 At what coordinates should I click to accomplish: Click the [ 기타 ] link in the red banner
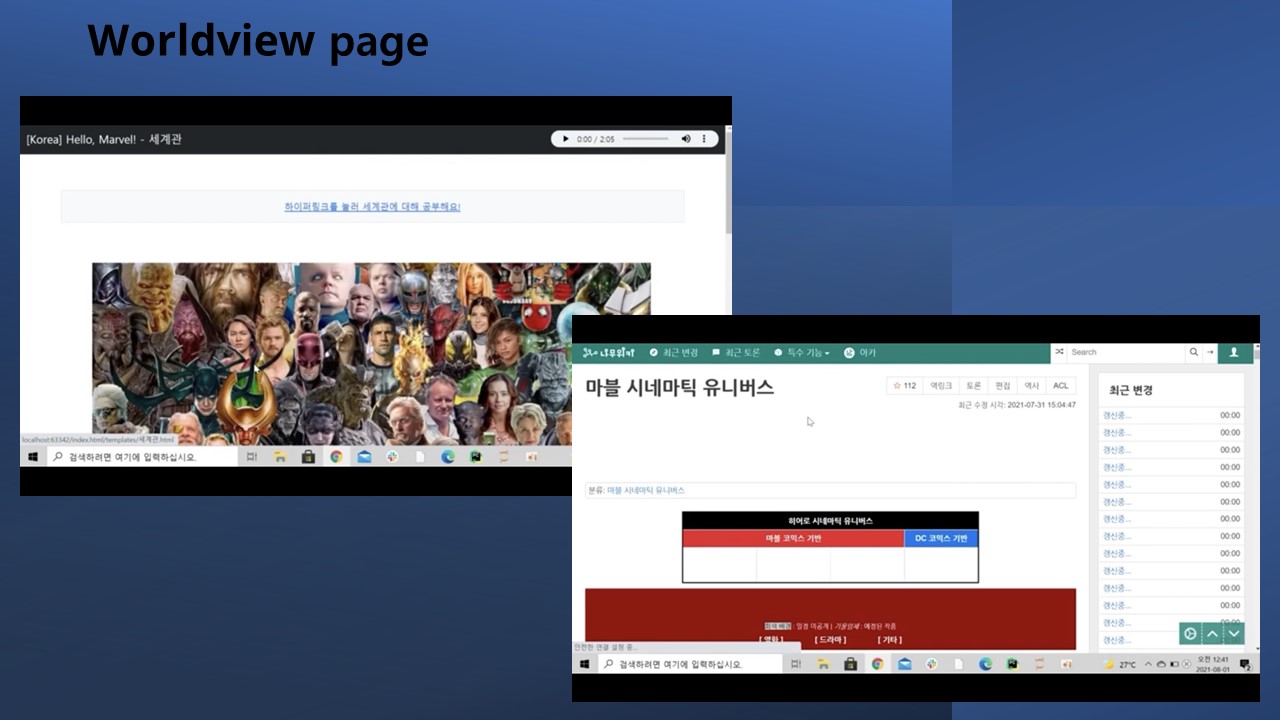tap(890, 640)
